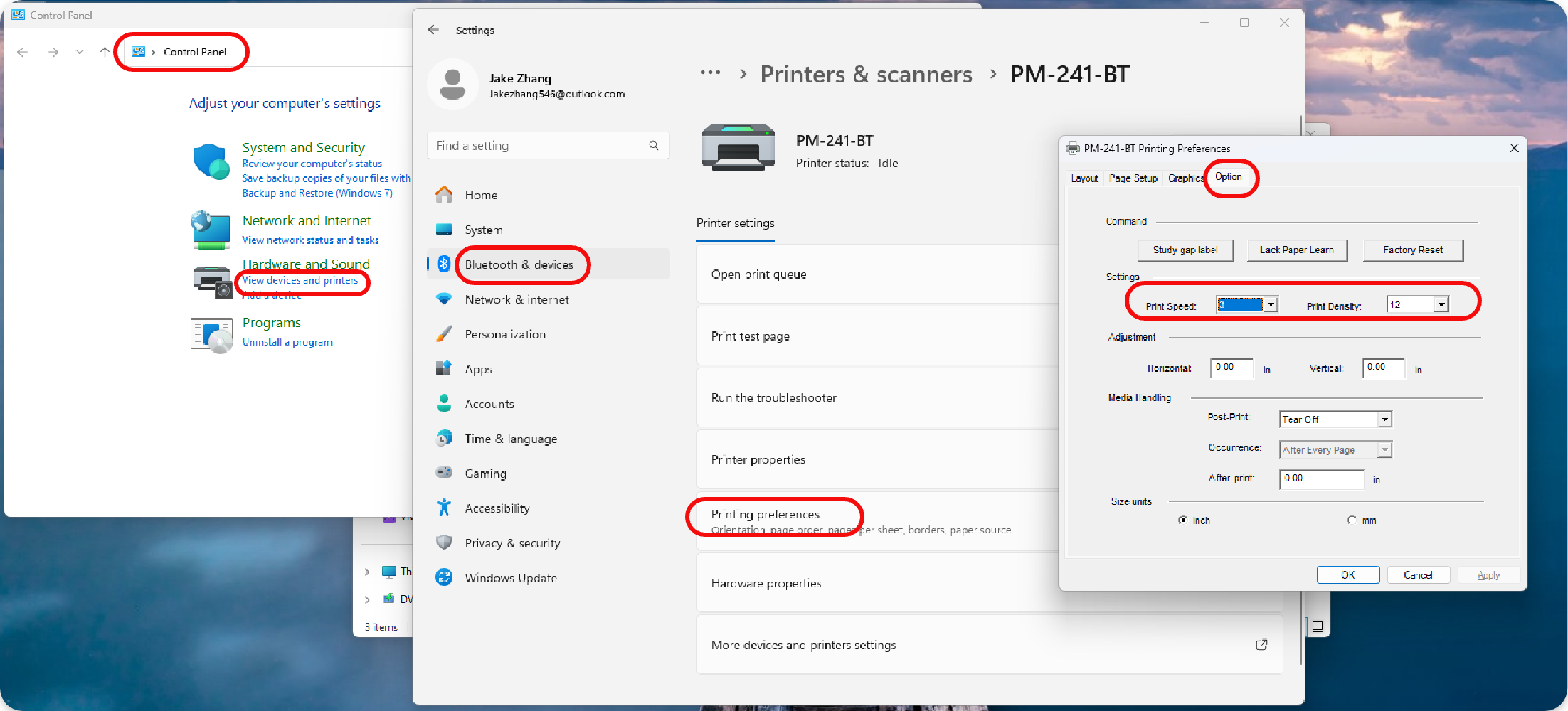Expand the tree item beside 'Th' in background window
Image resolution: width=1568 pixels, height=711 pixels.
pyautogui.click(x=367, y=572)
